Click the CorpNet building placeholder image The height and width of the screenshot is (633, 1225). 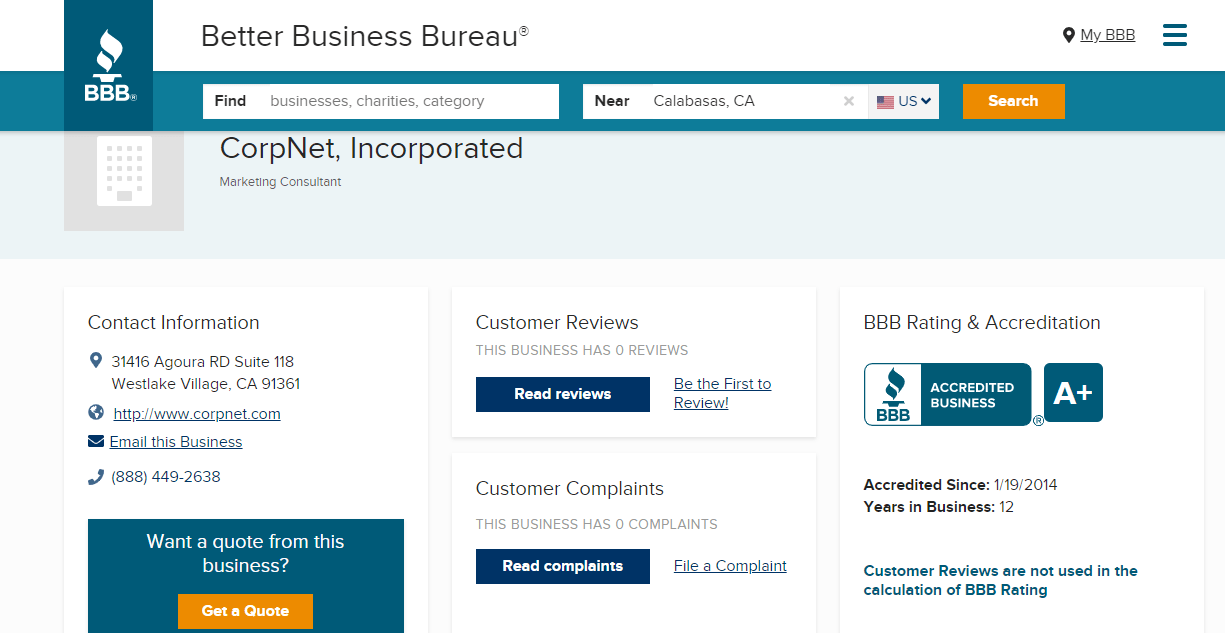tap(124, 171)
